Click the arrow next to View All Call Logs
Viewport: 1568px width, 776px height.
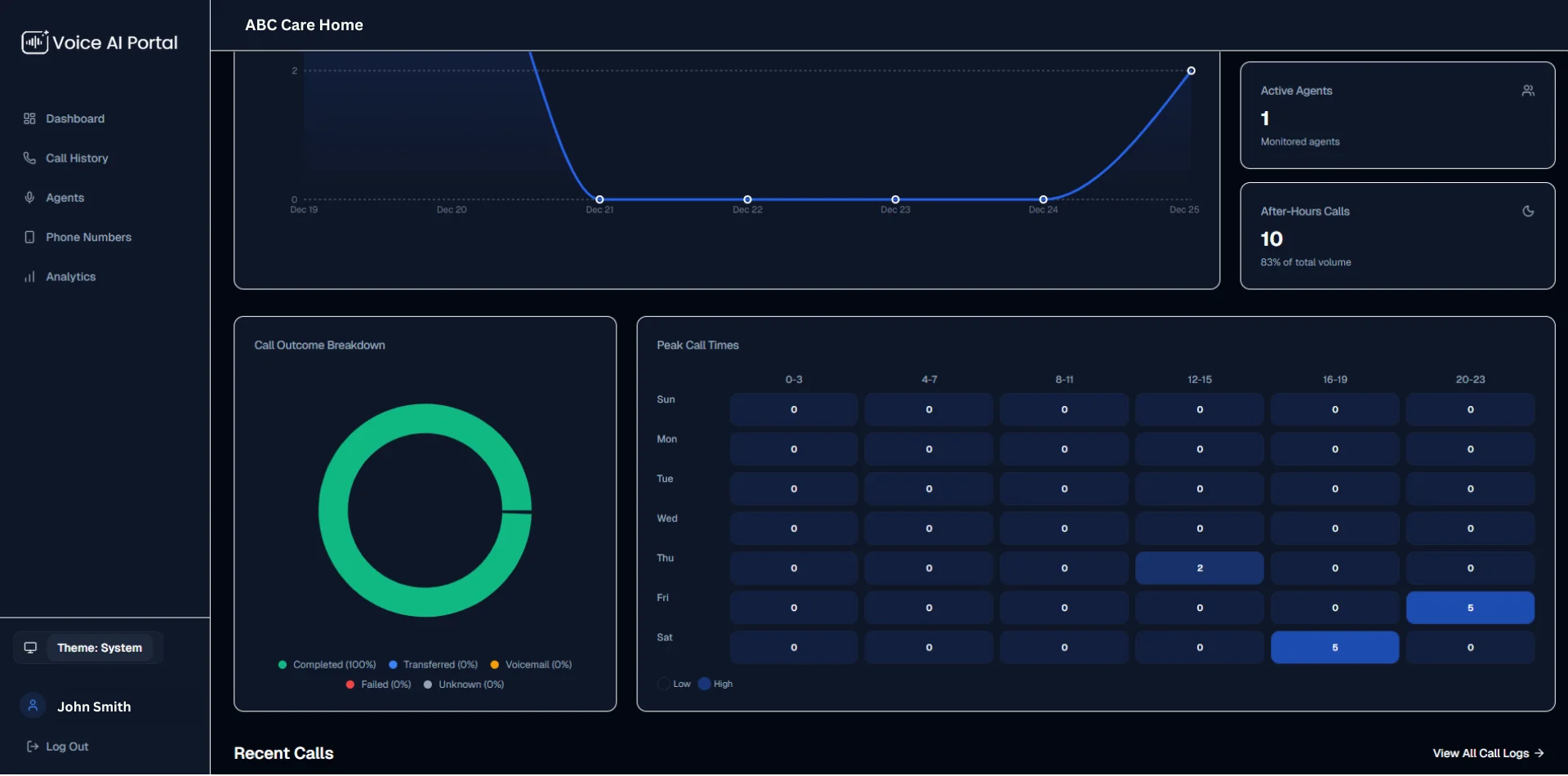(x=1539, y=753)
